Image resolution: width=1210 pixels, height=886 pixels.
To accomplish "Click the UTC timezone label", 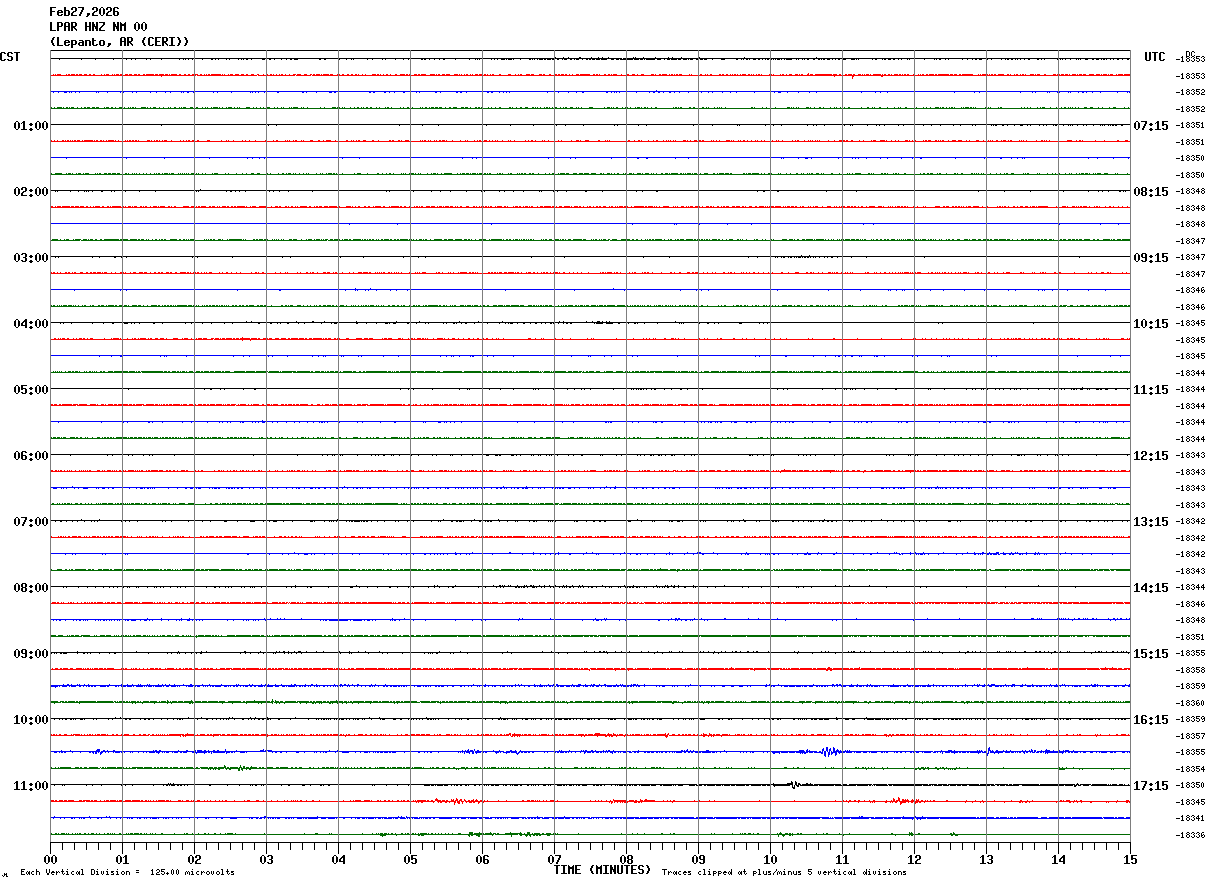I will click(1155, 57).
